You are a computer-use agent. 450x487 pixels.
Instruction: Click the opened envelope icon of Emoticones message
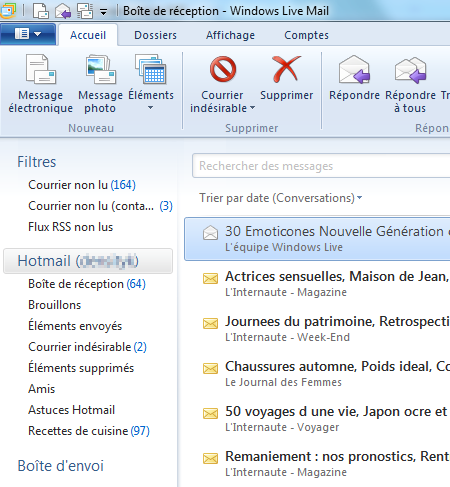pos(211,233)
